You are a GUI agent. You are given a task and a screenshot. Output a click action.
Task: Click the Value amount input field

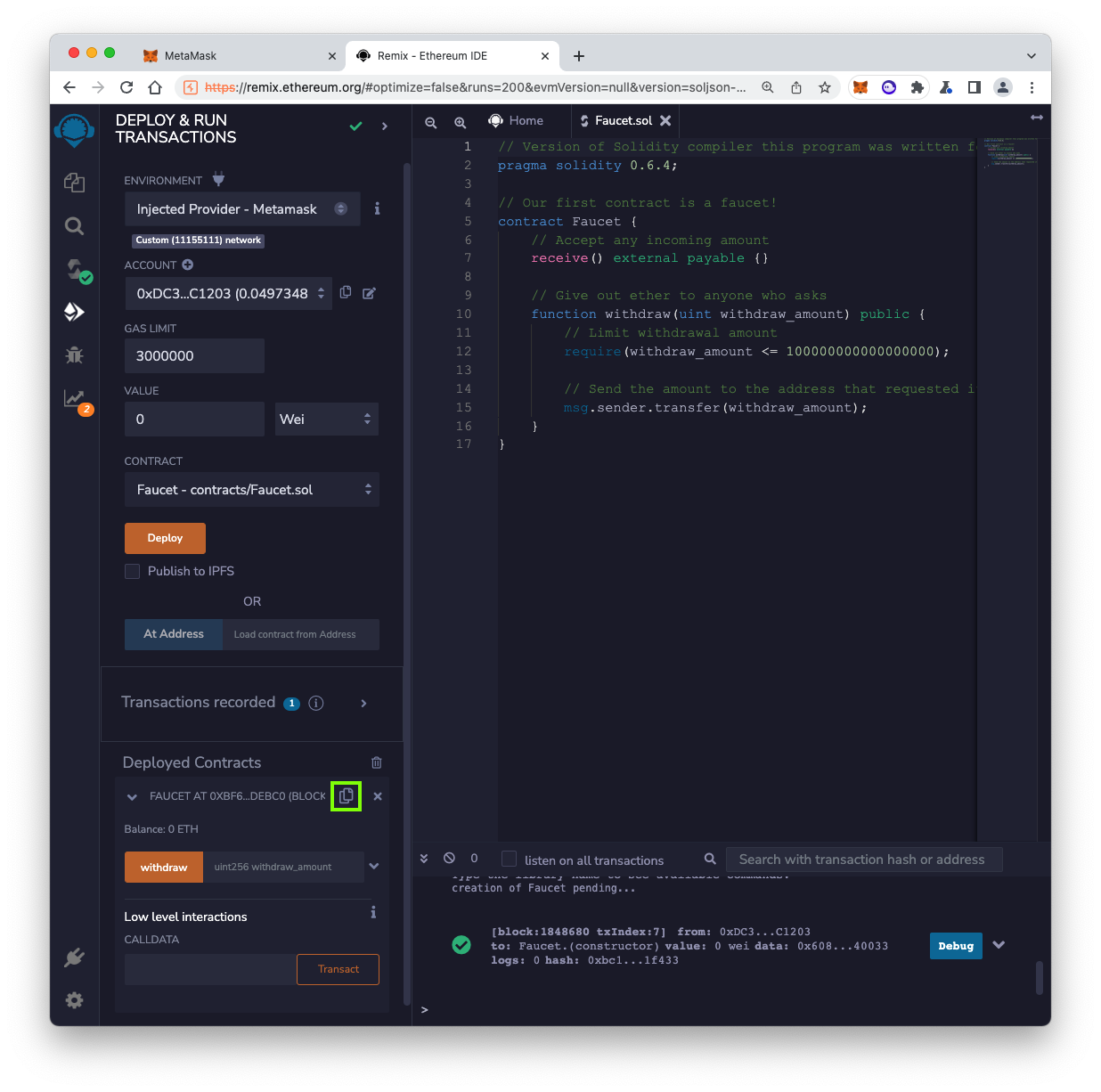(x=194, y=419)
